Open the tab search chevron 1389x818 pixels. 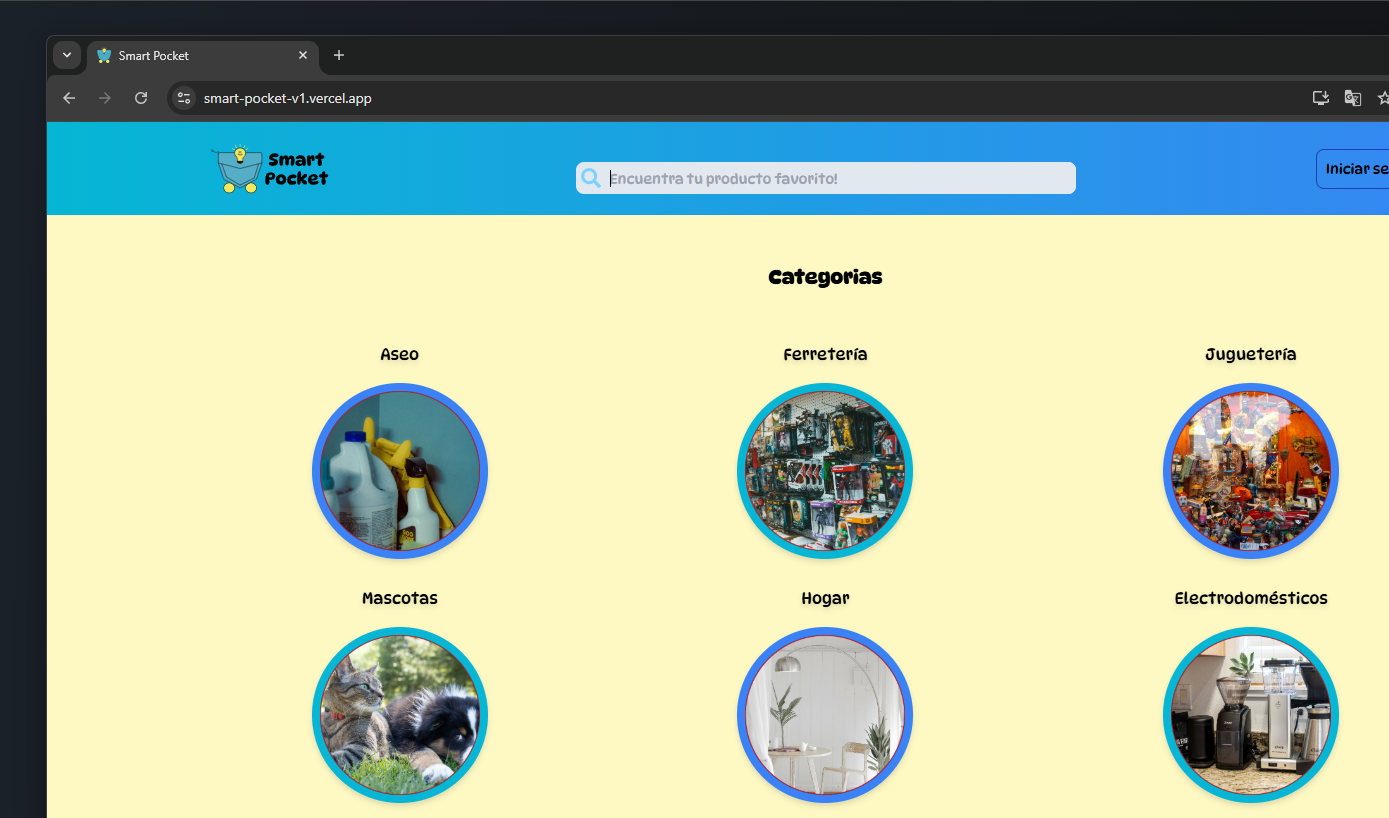coord(66,55)
